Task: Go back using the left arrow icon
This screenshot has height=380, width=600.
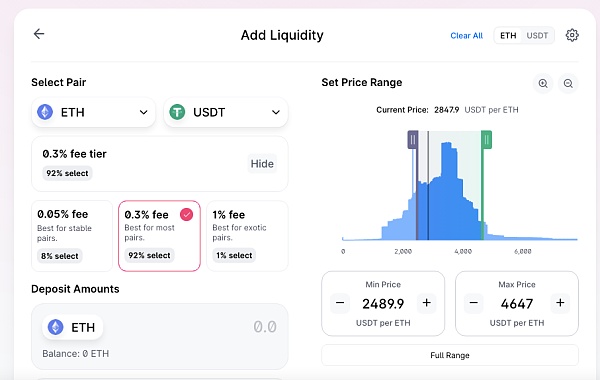Action: pyautogui.click(x=39, y=34)
